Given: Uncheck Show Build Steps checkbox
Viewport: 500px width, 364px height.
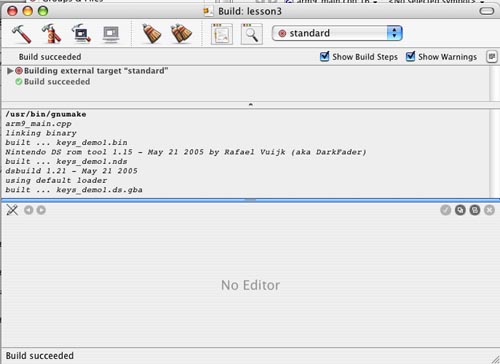Looking at the screenshot, I should point(324,56).
